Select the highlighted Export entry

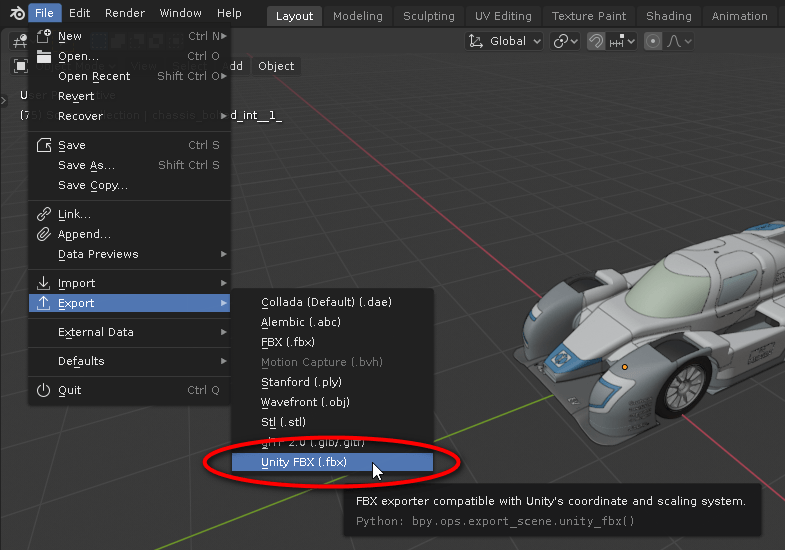[x=130, y=303]
